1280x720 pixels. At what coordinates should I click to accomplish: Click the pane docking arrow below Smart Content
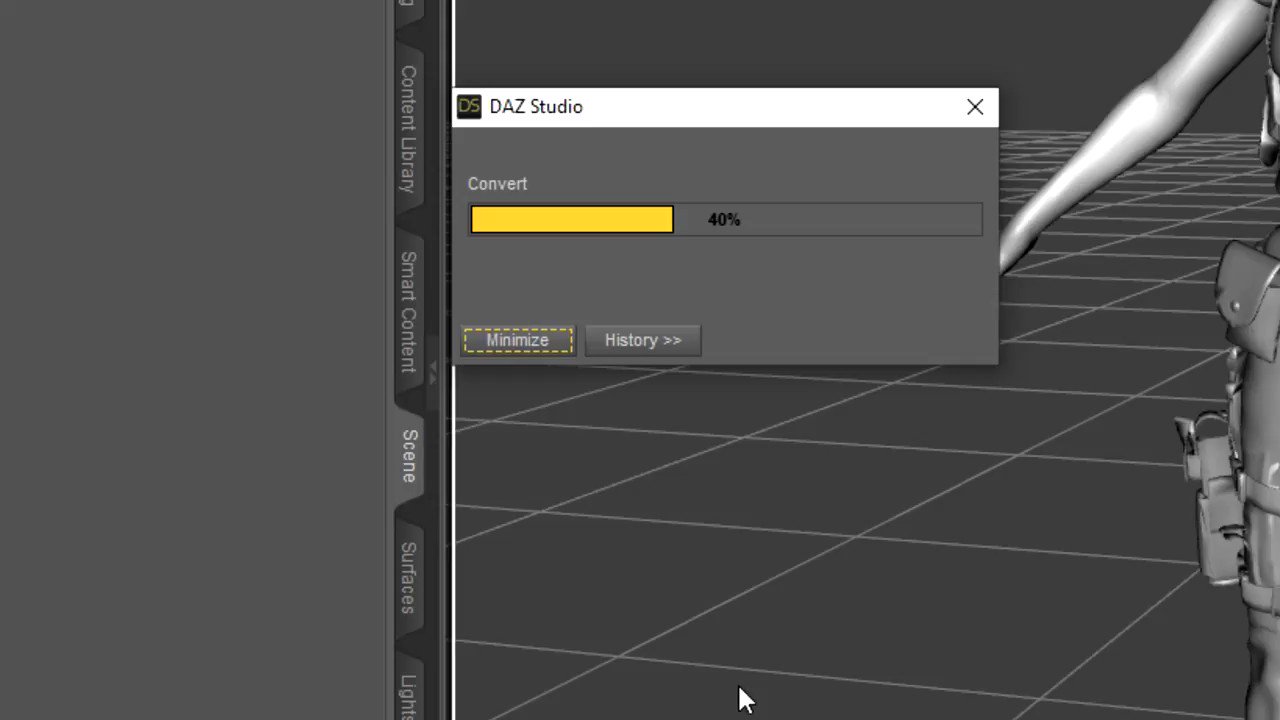[x=432, y=375]
